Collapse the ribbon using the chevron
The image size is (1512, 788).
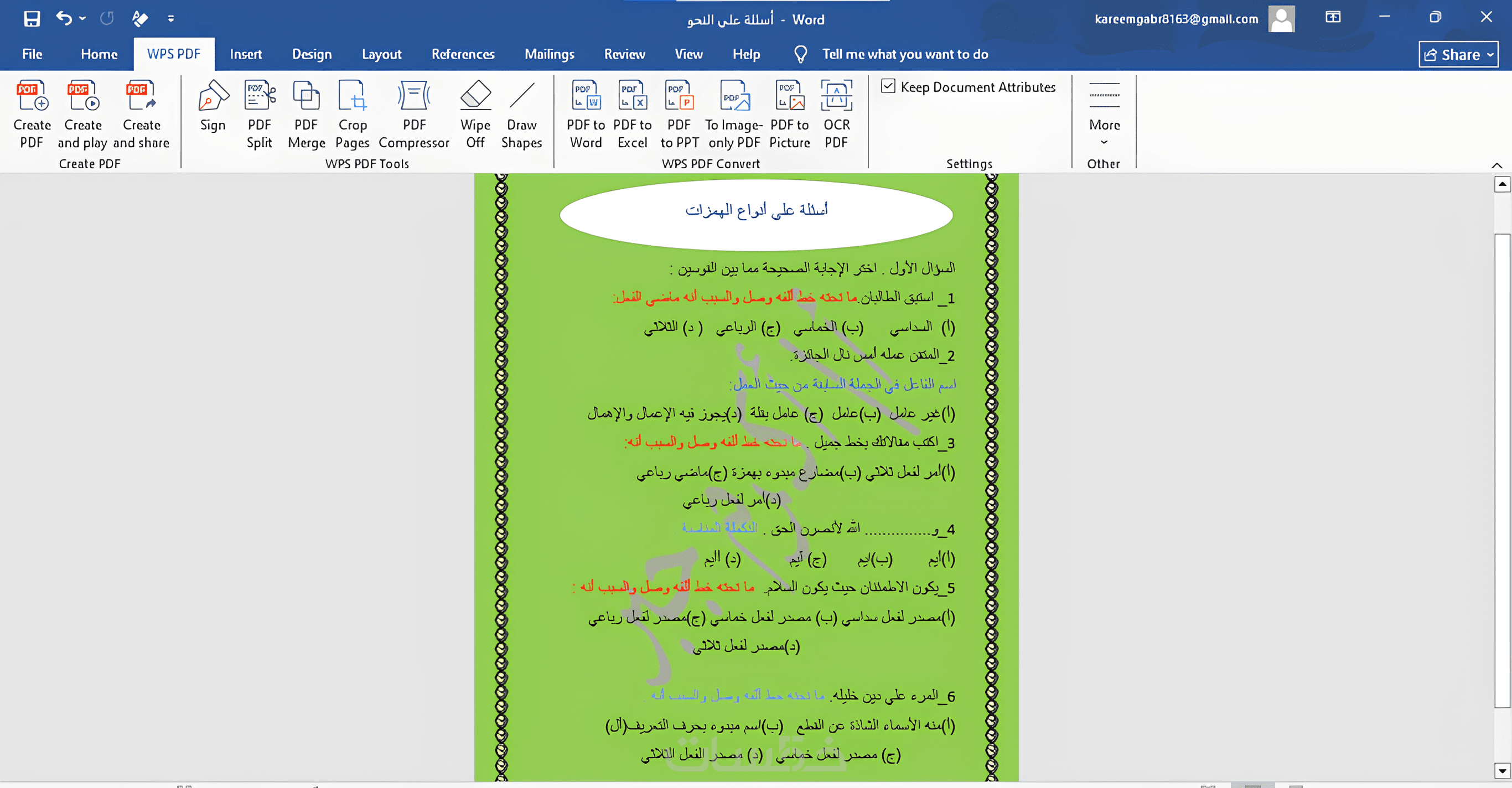(x=1497, y=165)
